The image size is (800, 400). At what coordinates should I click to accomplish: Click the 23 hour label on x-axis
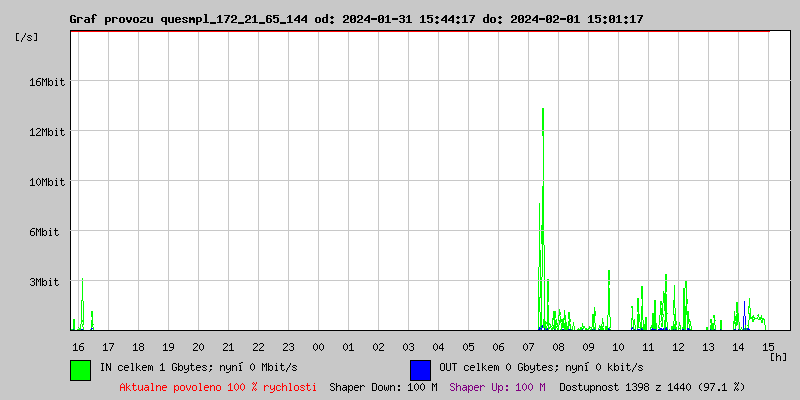pos(288,347)
